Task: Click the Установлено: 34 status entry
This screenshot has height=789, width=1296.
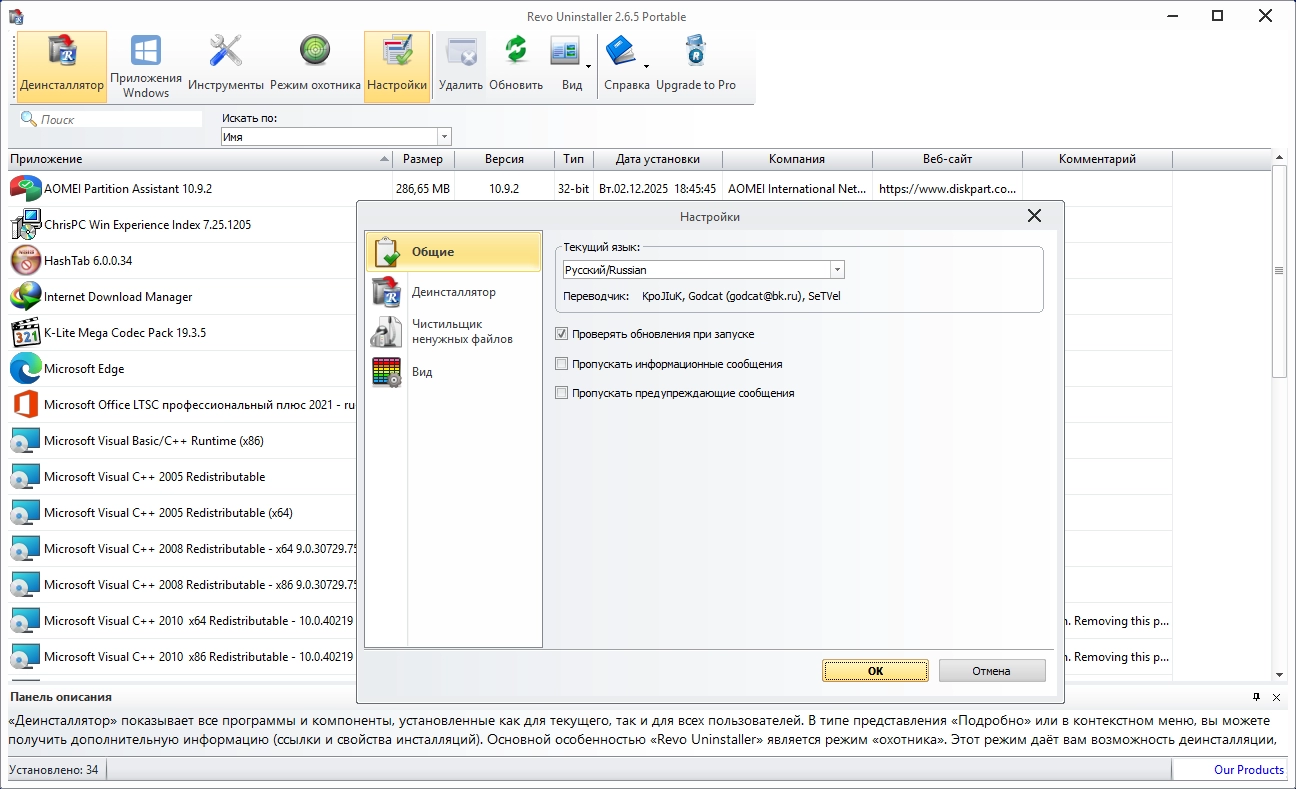Action: (x=54, y=770)
